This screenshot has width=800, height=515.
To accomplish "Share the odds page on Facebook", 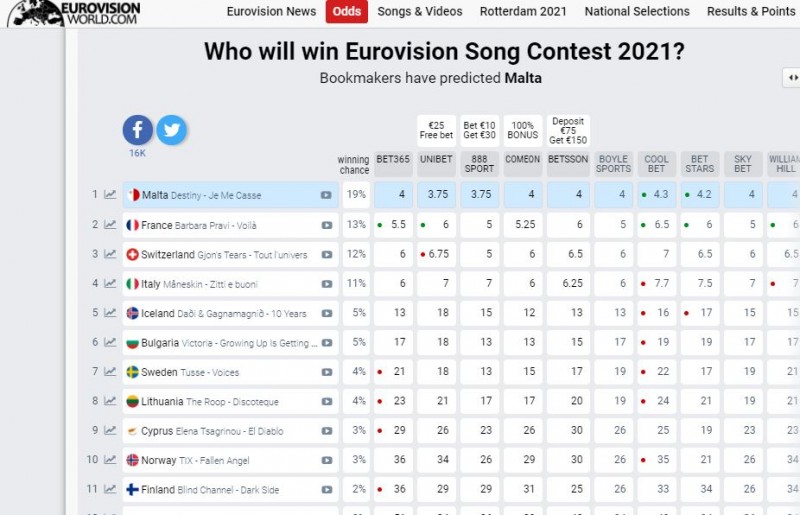I will pos(138,130).
